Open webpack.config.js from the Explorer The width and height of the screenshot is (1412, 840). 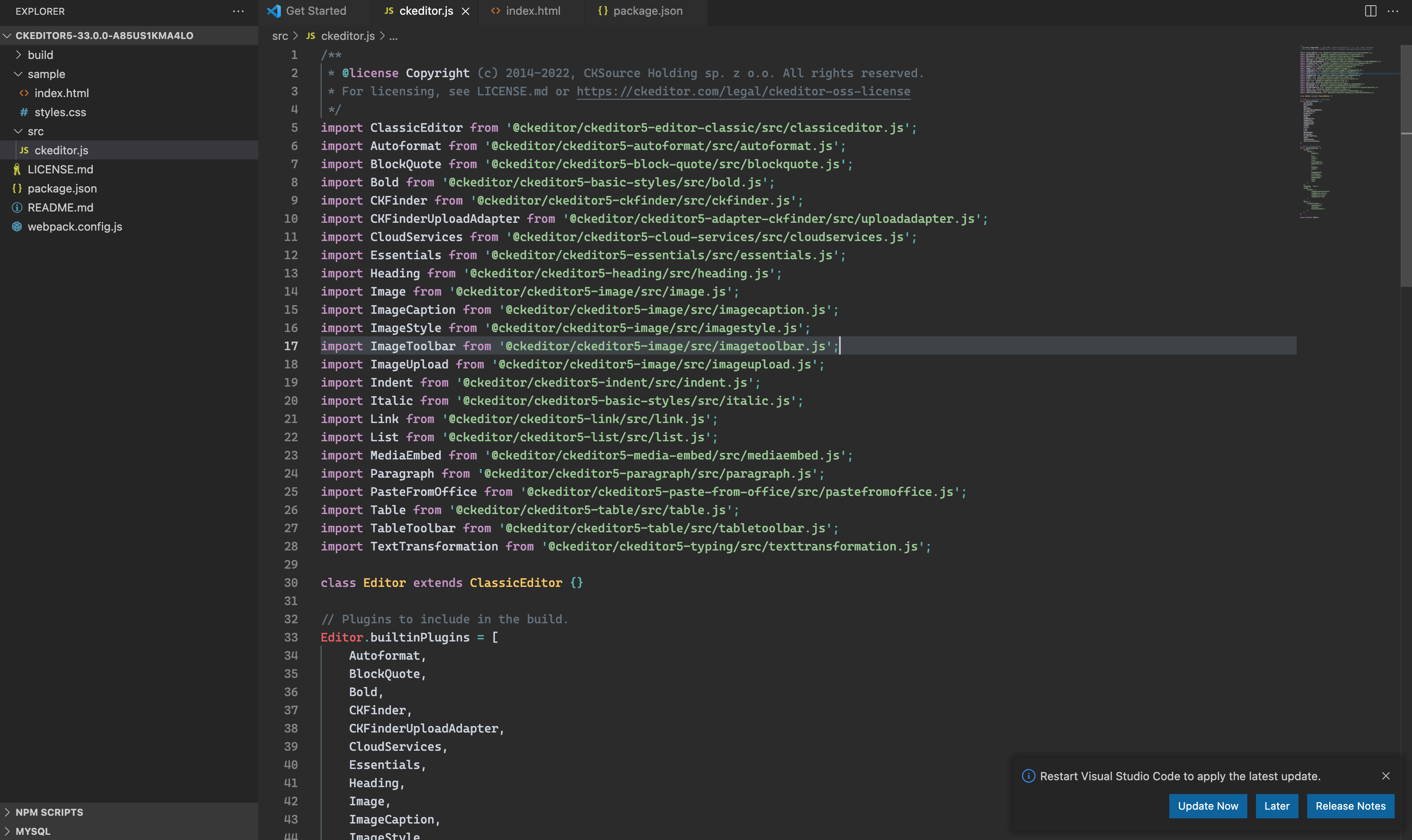(129, 226)
